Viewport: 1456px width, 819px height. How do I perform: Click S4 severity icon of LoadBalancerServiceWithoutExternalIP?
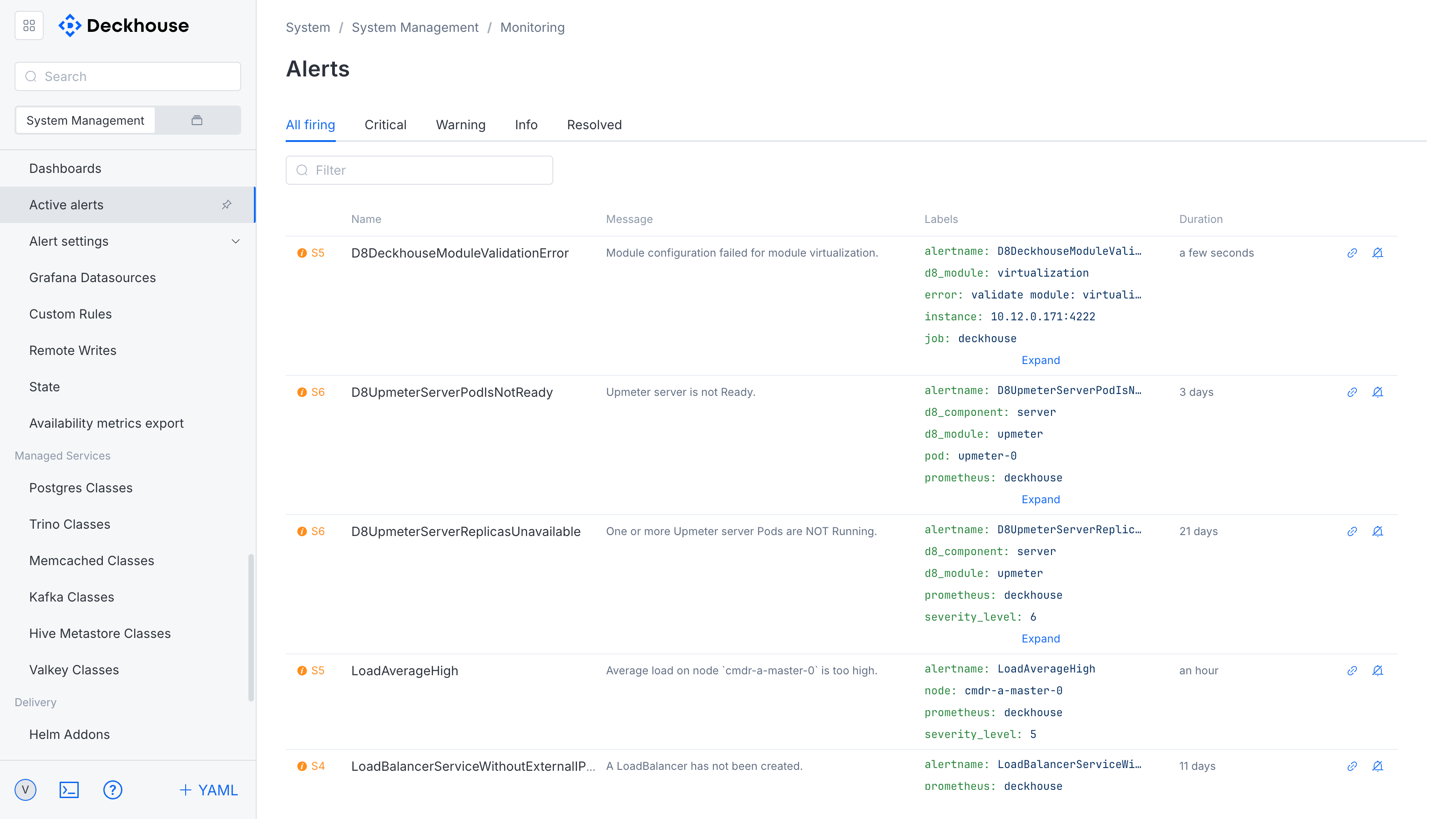coord(302,766)
